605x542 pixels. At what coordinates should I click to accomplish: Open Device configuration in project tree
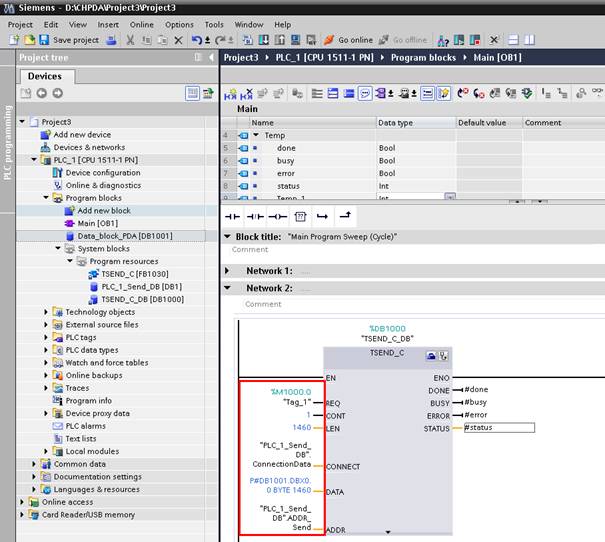(102, 172)
